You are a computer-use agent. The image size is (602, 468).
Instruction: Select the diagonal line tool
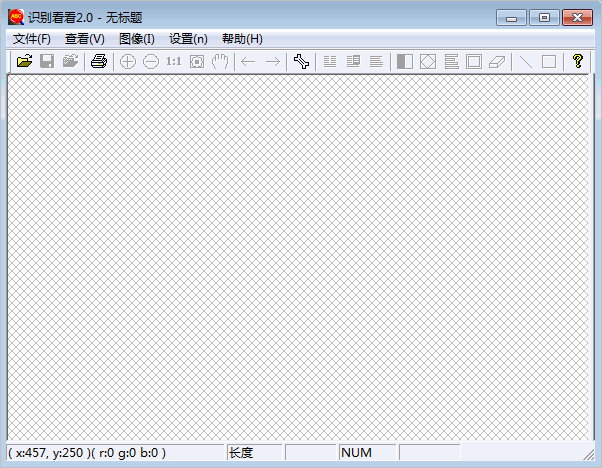[x=526, y=61]
